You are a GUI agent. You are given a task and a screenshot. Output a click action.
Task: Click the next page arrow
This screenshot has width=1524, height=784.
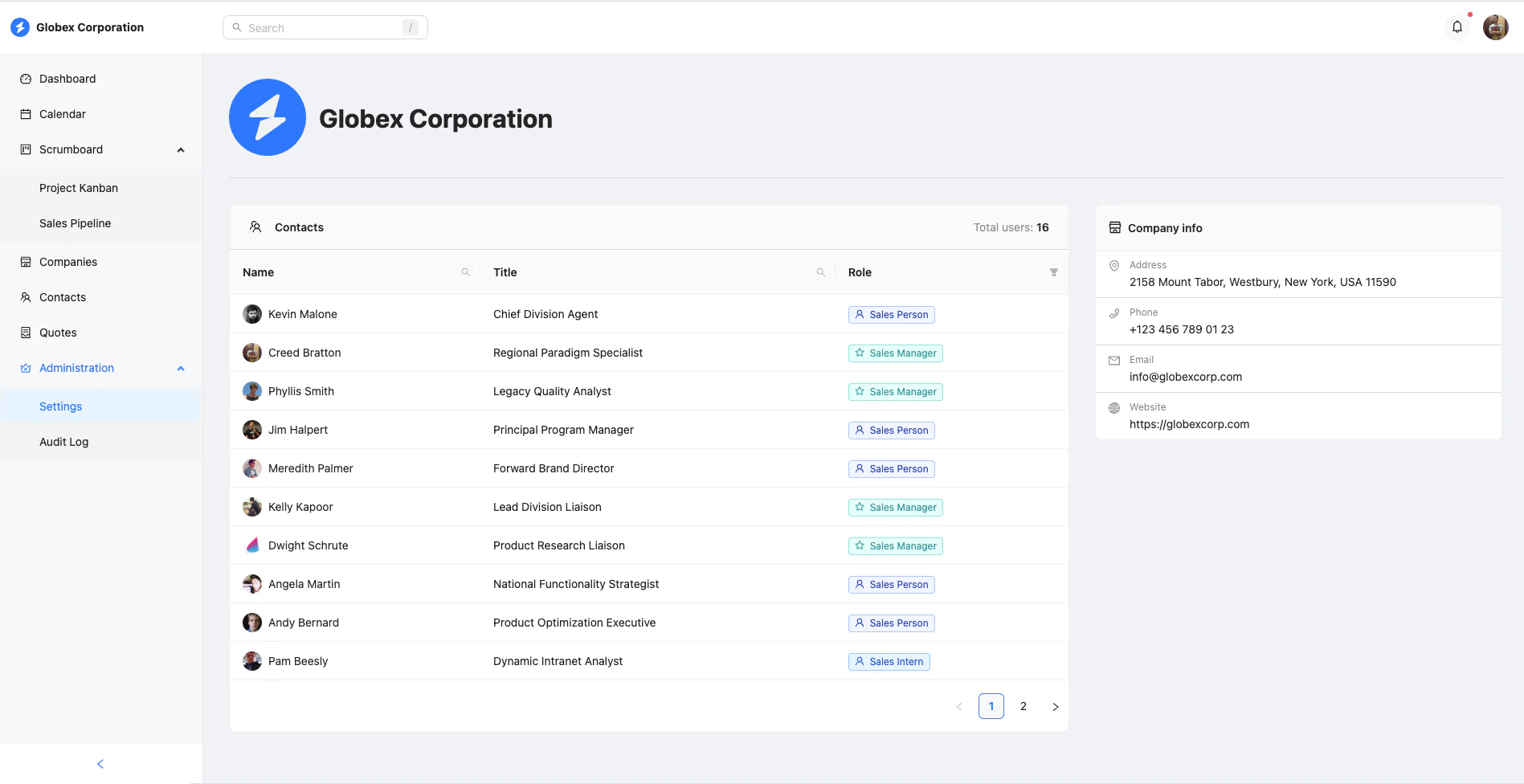(1055, 706)
